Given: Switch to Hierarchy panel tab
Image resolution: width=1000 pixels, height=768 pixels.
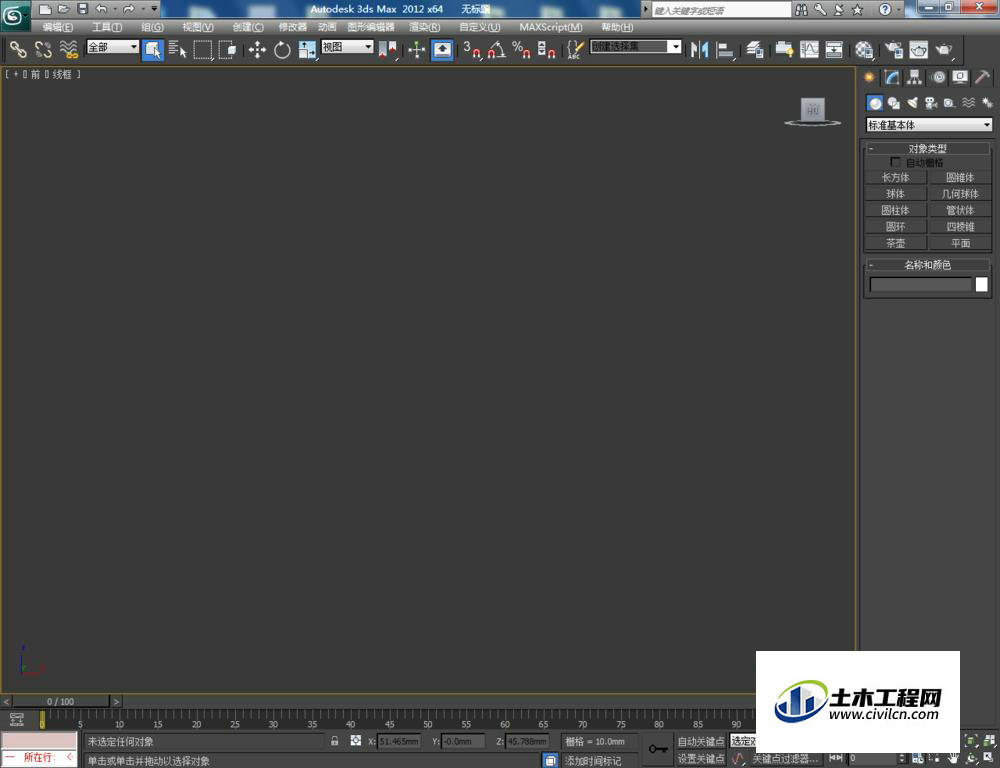Looking at the screenshot, I should coord(915,78).
